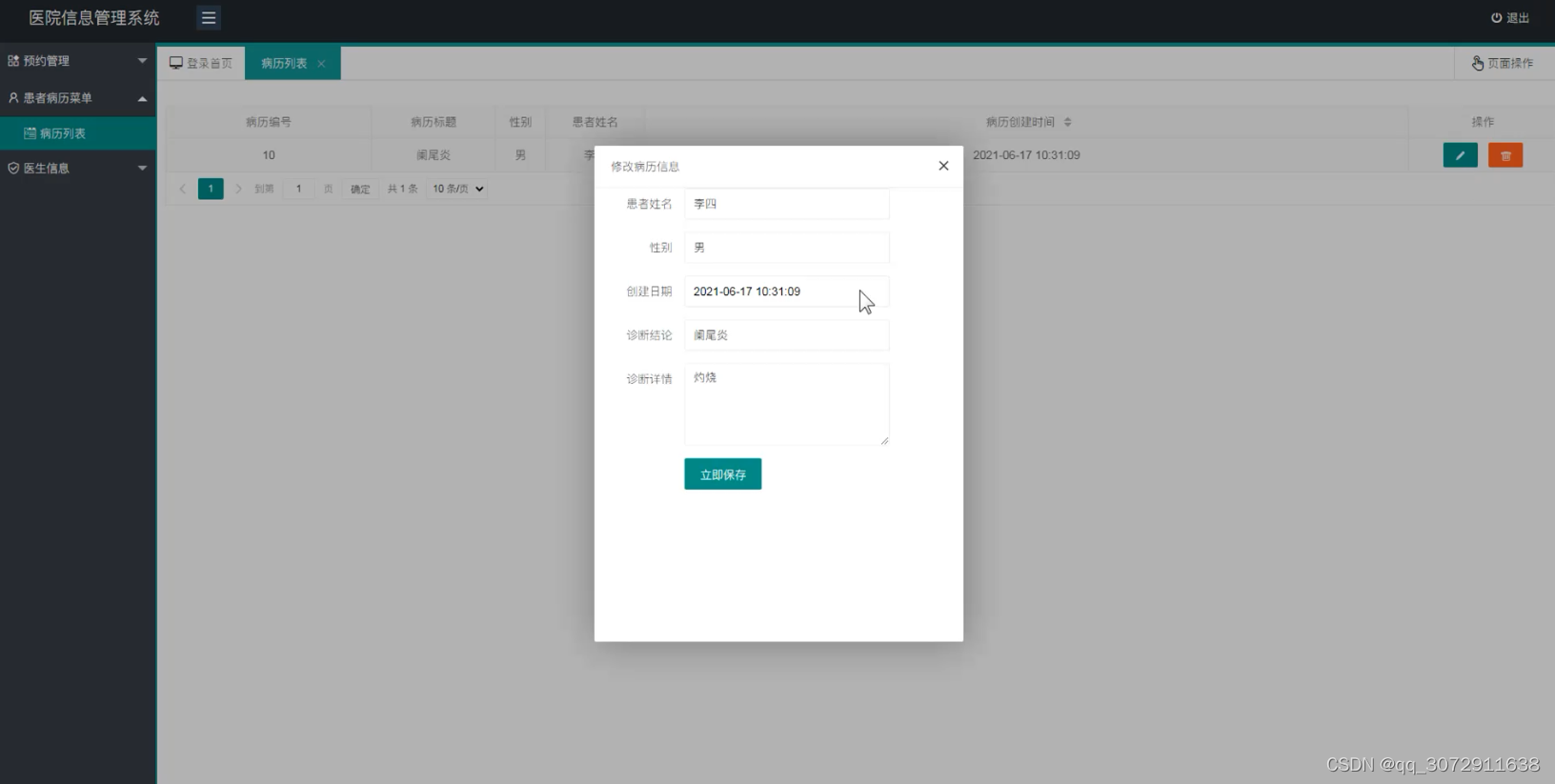Image resolution: width=1555 pixels, height=784 pixels.
Task: Close the 病历列表 tab with its x
Action: (x=321, y=64)
